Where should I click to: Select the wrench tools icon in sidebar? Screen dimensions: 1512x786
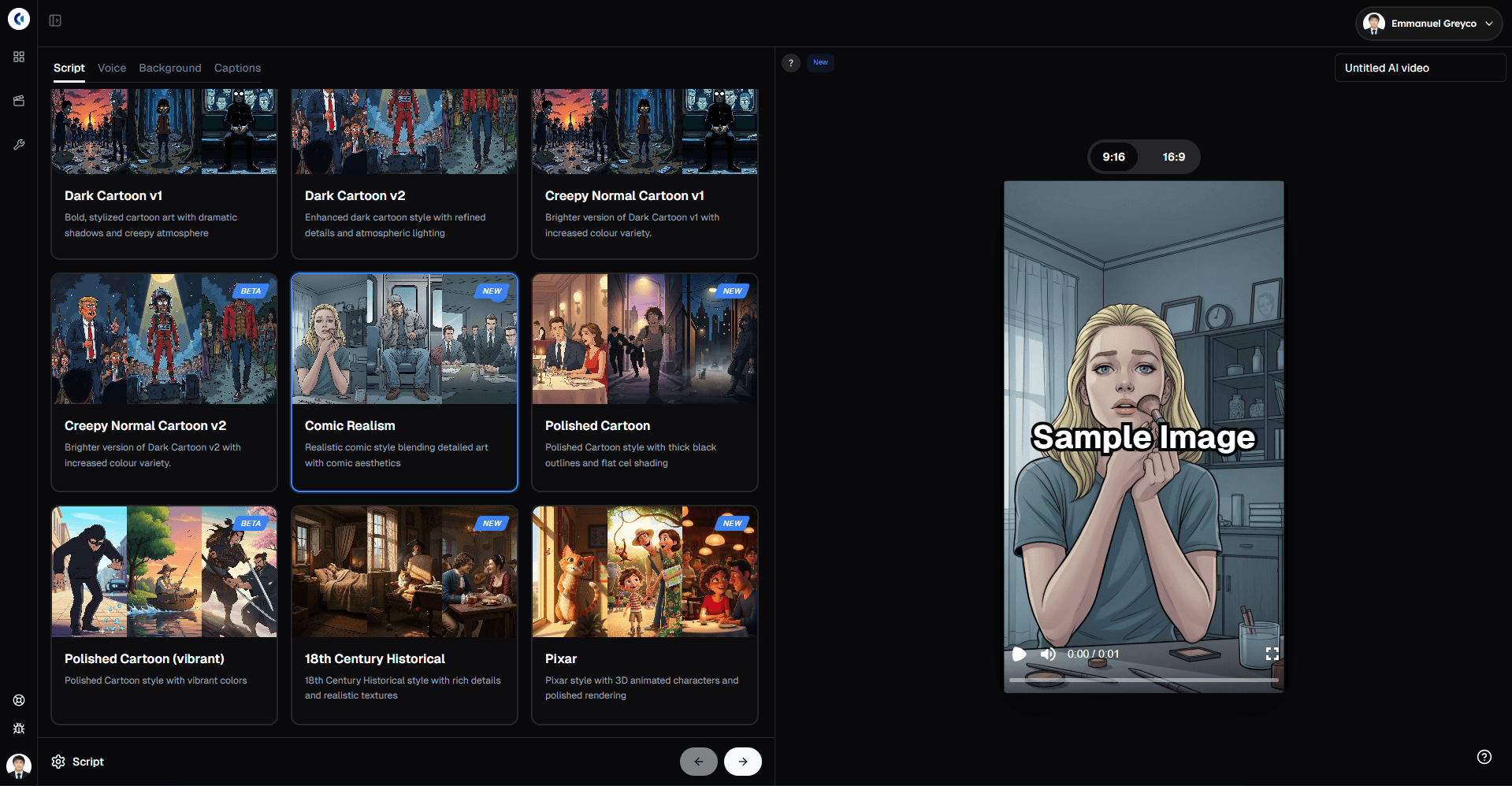18,144
